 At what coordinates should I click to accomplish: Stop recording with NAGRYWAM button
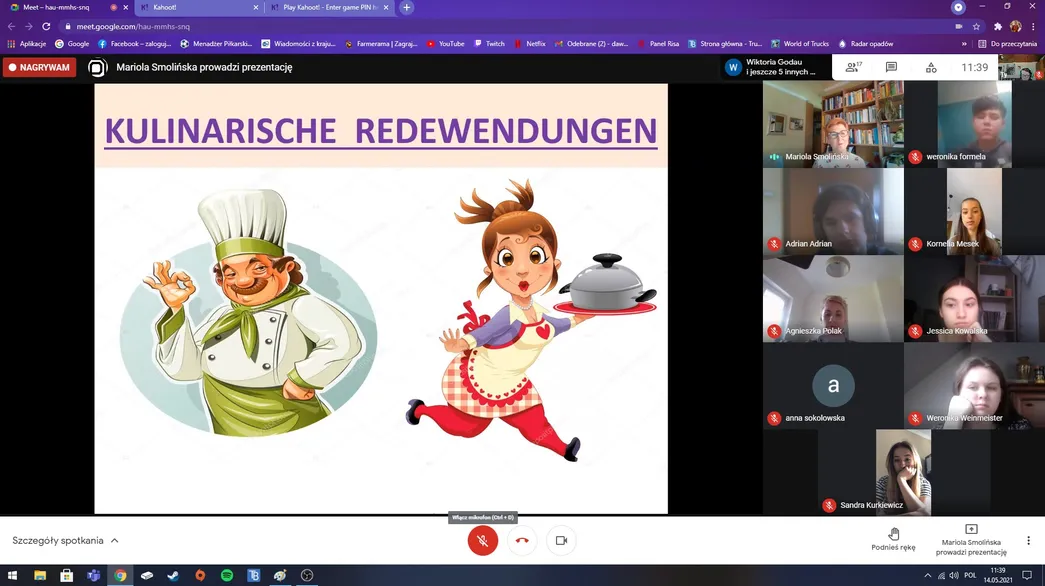tap(39, 67)
